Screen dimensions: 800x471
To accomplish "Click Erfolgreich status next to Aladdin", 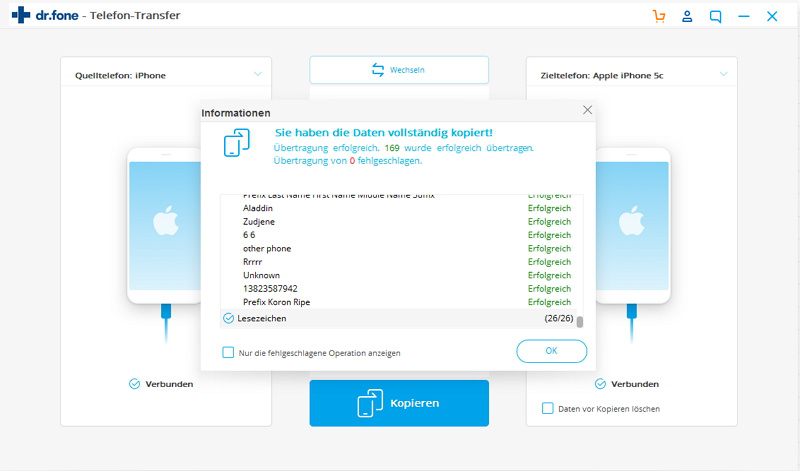I will (x=549, y=208).
